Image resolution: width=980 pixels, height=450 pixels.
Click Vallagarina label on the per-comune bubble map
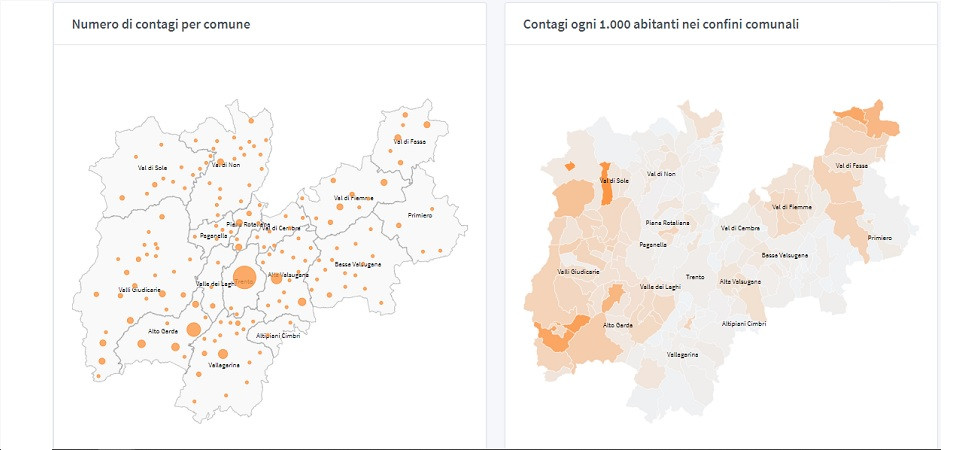(224, 366)
